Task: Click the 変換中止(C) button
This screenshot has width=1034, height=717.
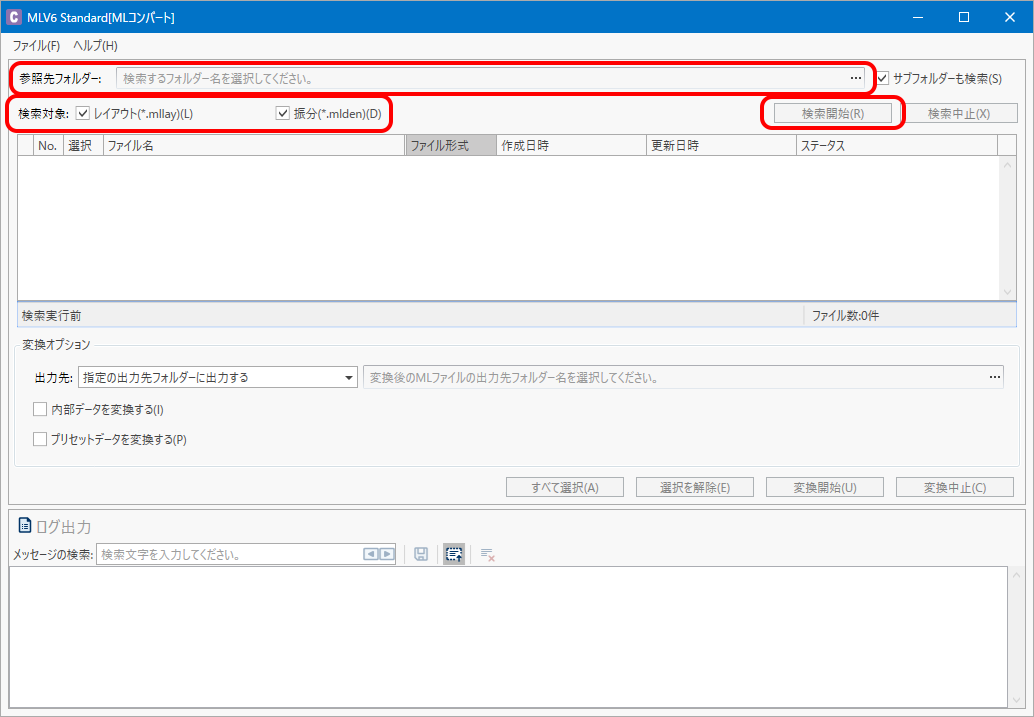Action: [954, 487]
